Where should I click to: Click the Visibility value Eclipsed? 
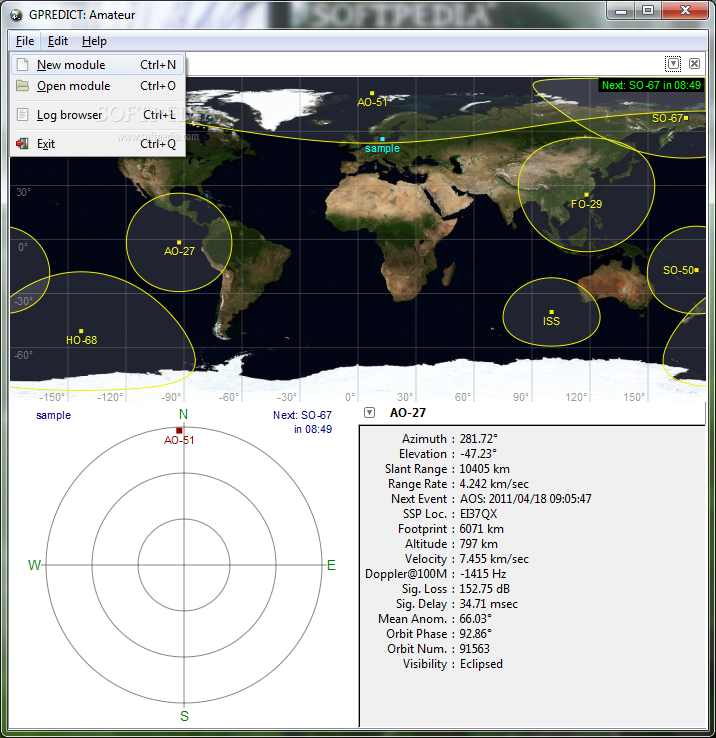[481, 664]
